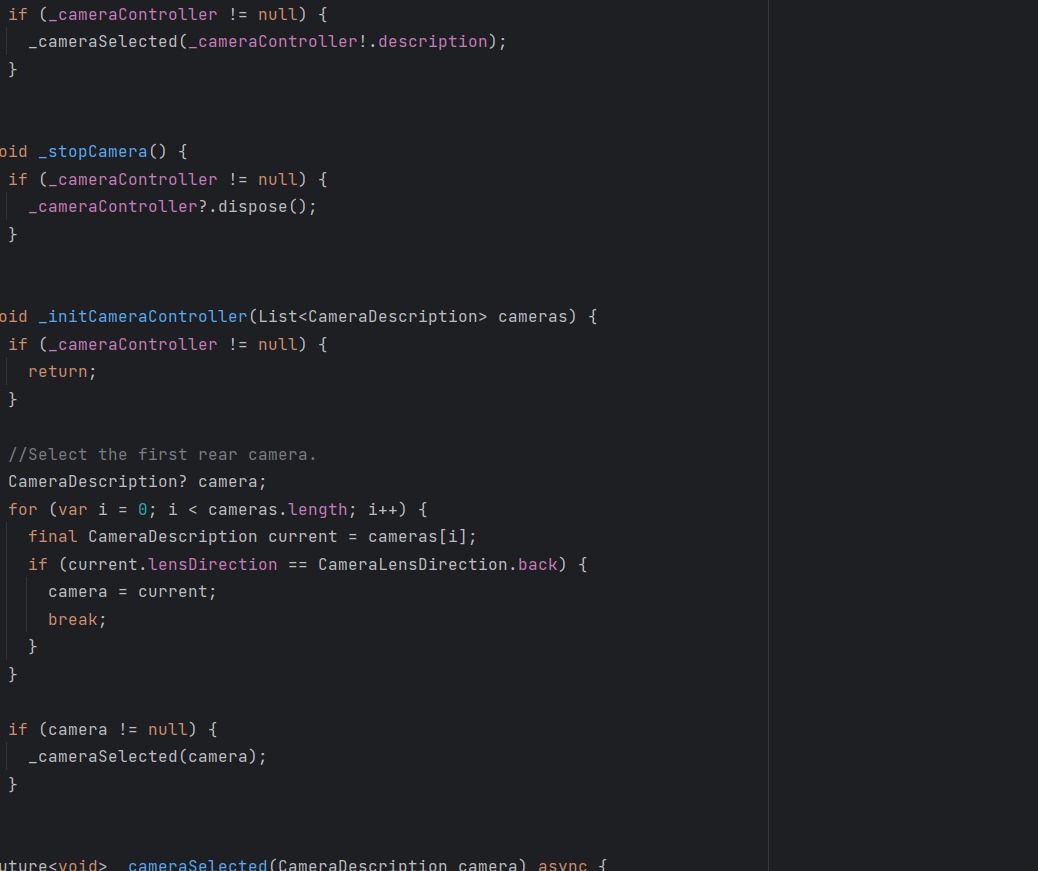Click the 'length' property of cameras
This screenshot has height=871, width=1038.
coord(318,510)
